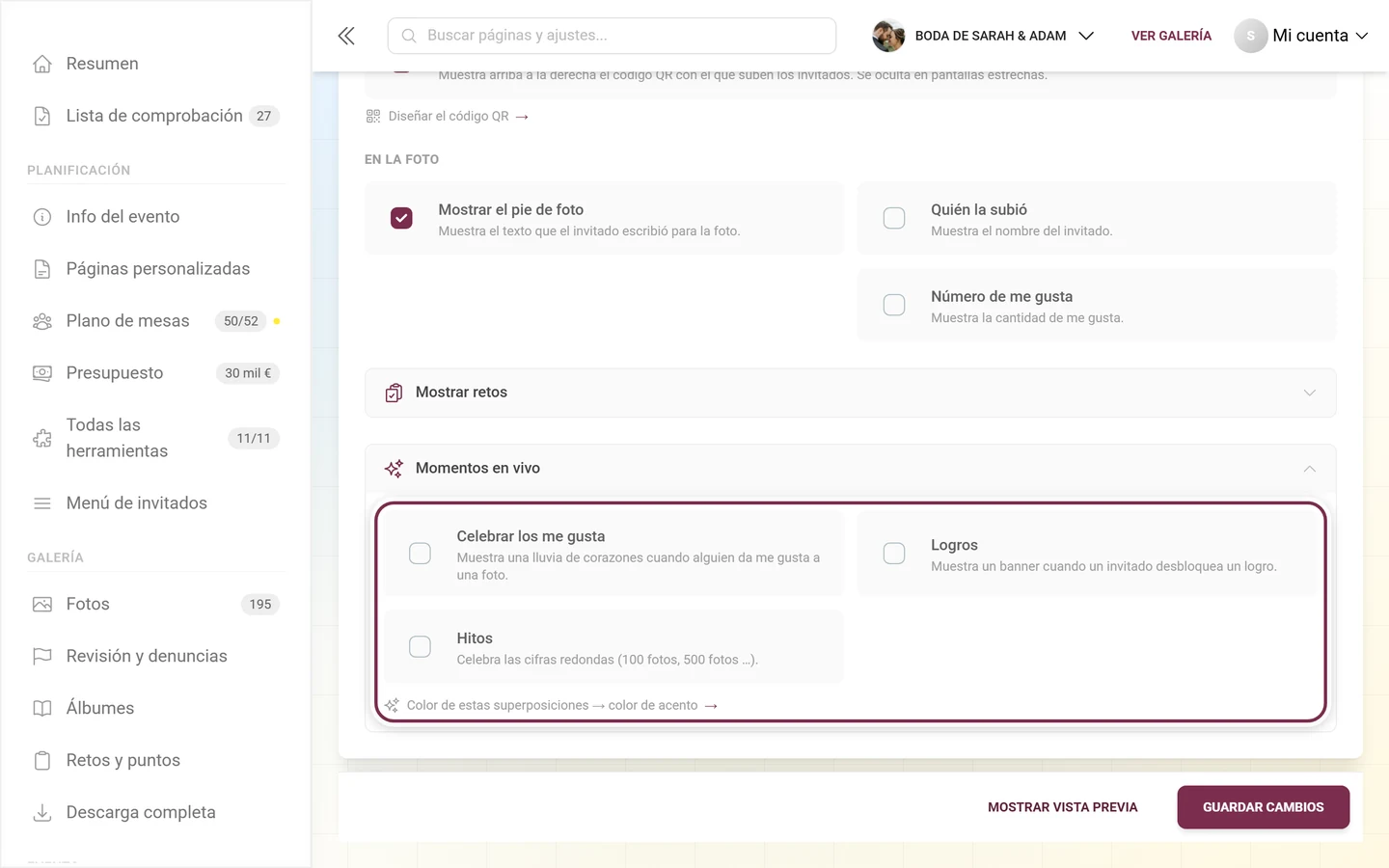Open the Boda de Sarah & Adam event dropdown
The width and height of the screenshot is (1389, 868).
click(984, 36)
